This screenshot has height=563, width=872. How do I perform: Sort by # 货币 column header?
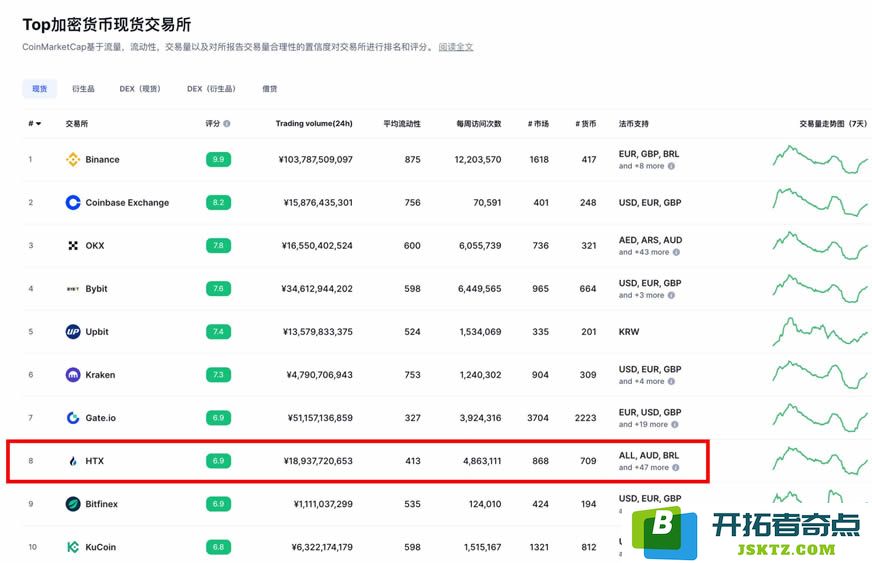click(586, 124)
